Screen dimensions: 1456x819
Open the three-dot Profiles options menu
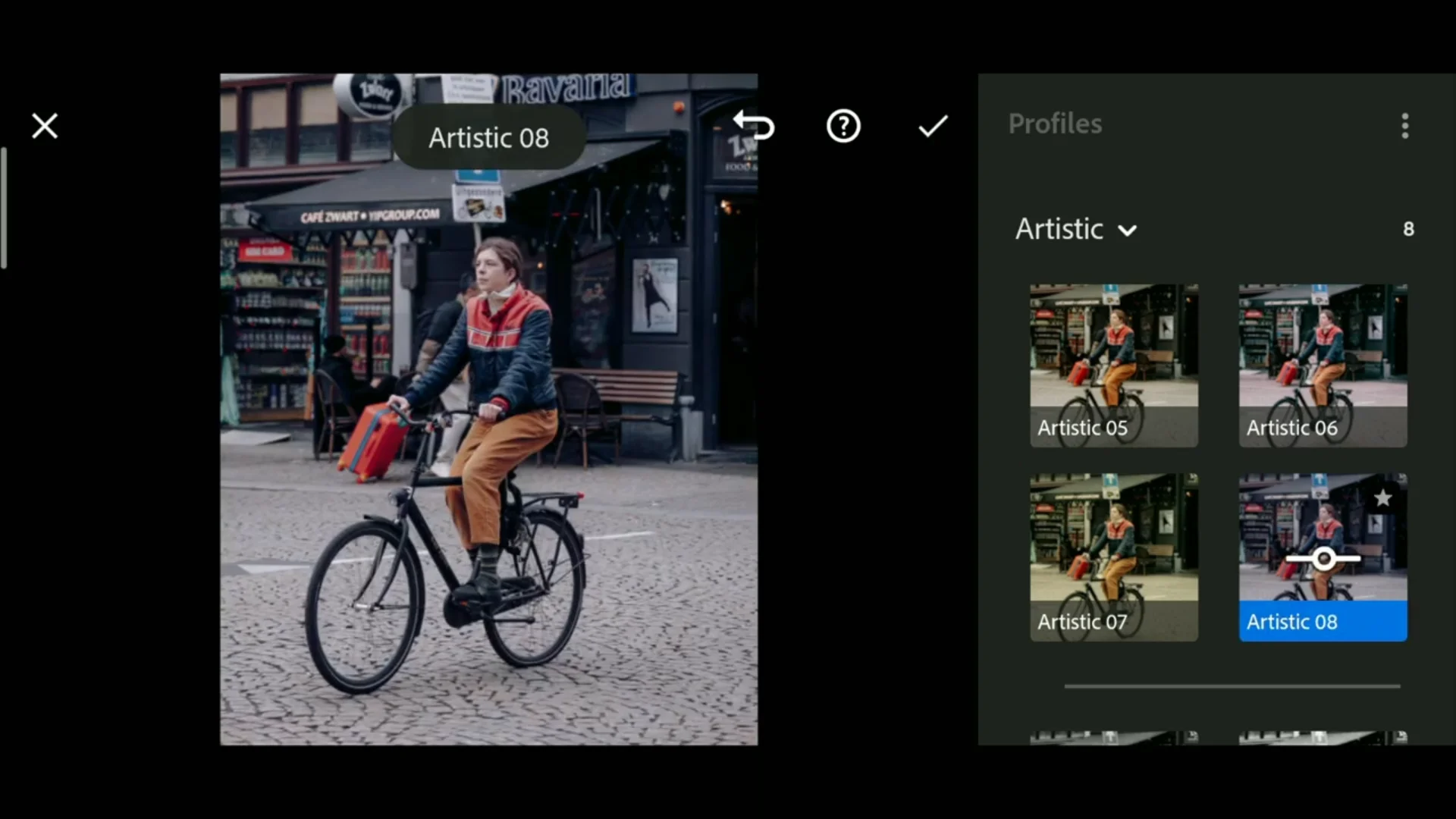[1405, 126]
